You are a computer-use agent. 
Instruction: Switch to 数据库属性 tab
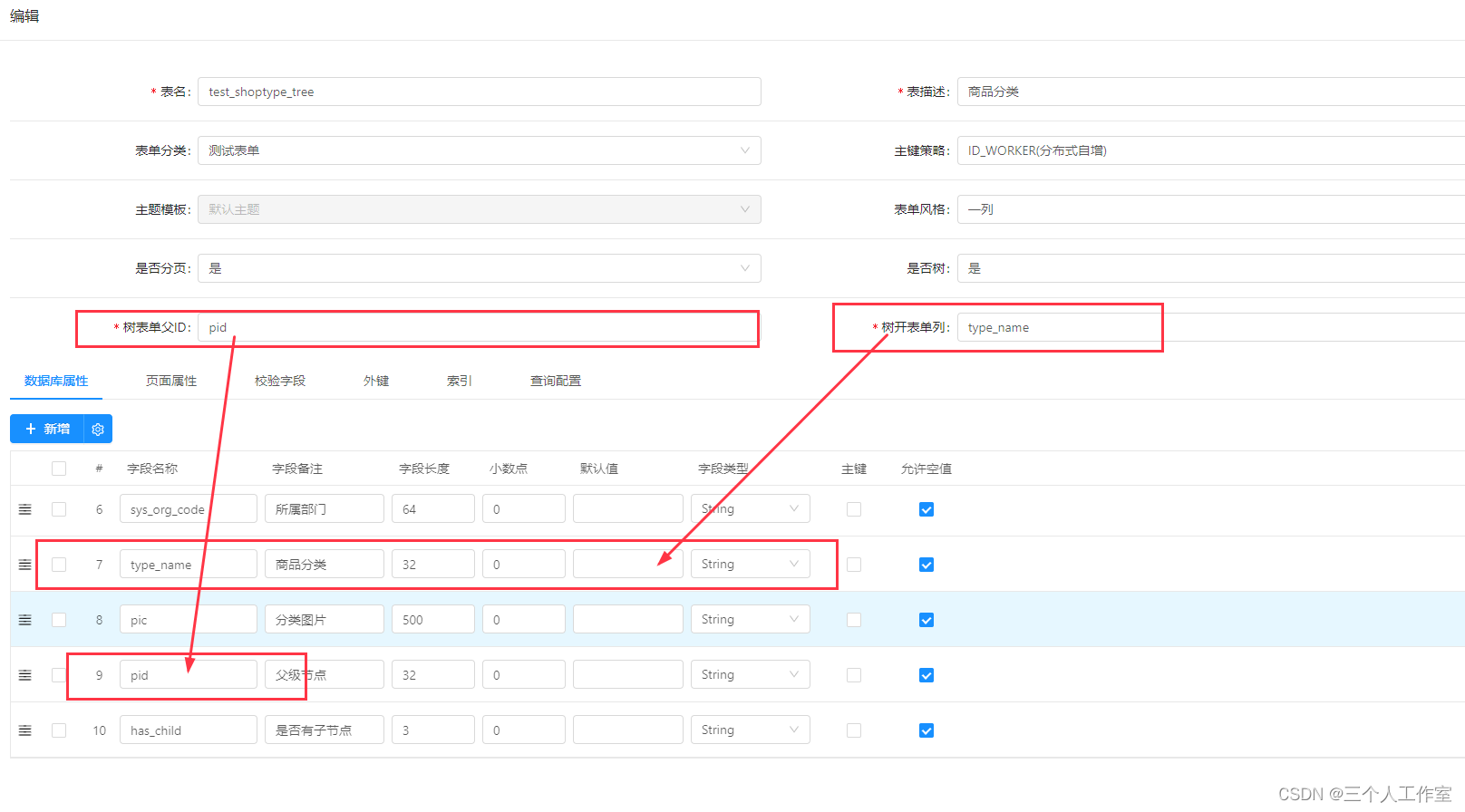[56, 381]
